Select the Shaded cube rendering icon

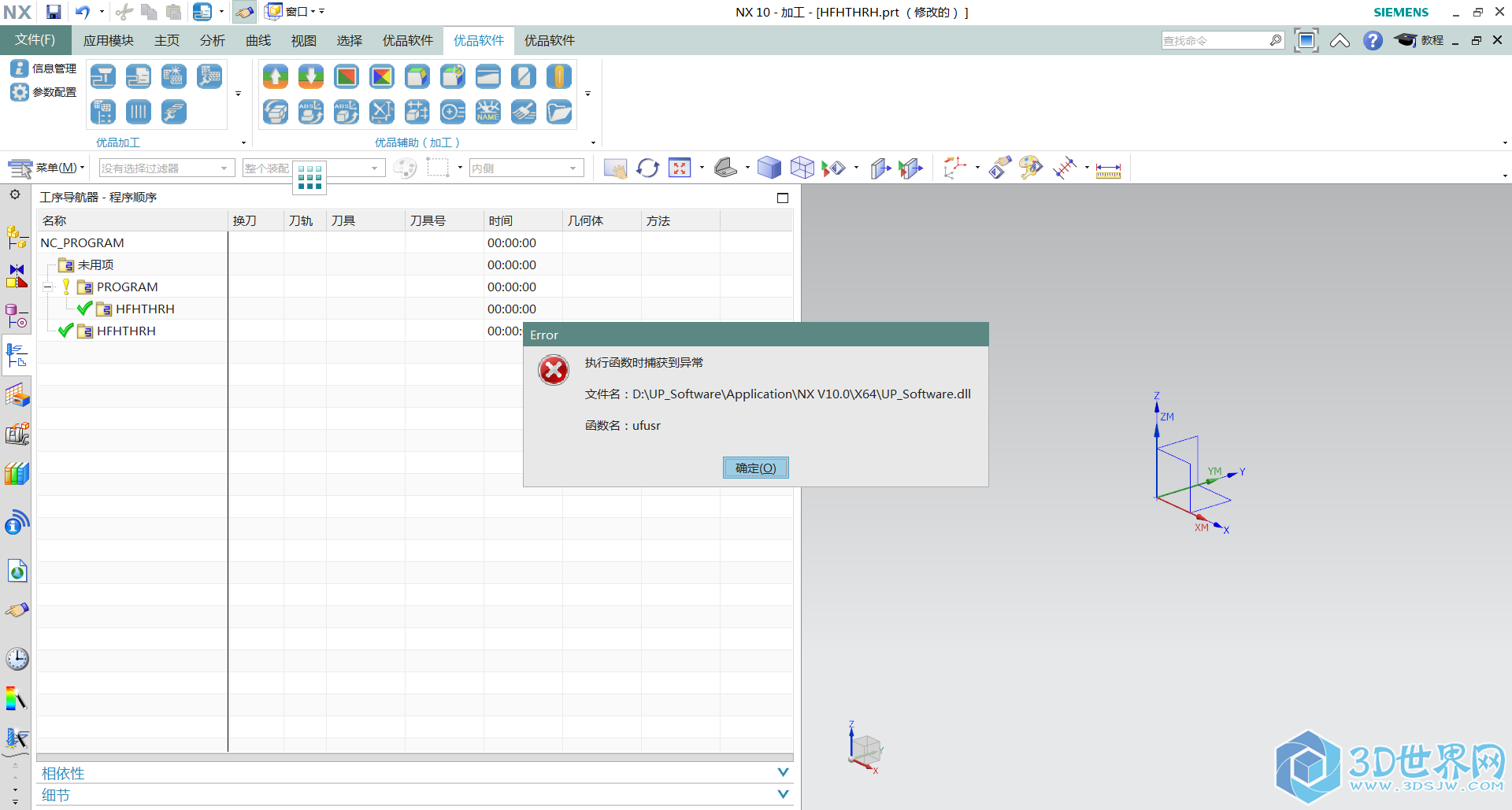click(x=769, y=168)
